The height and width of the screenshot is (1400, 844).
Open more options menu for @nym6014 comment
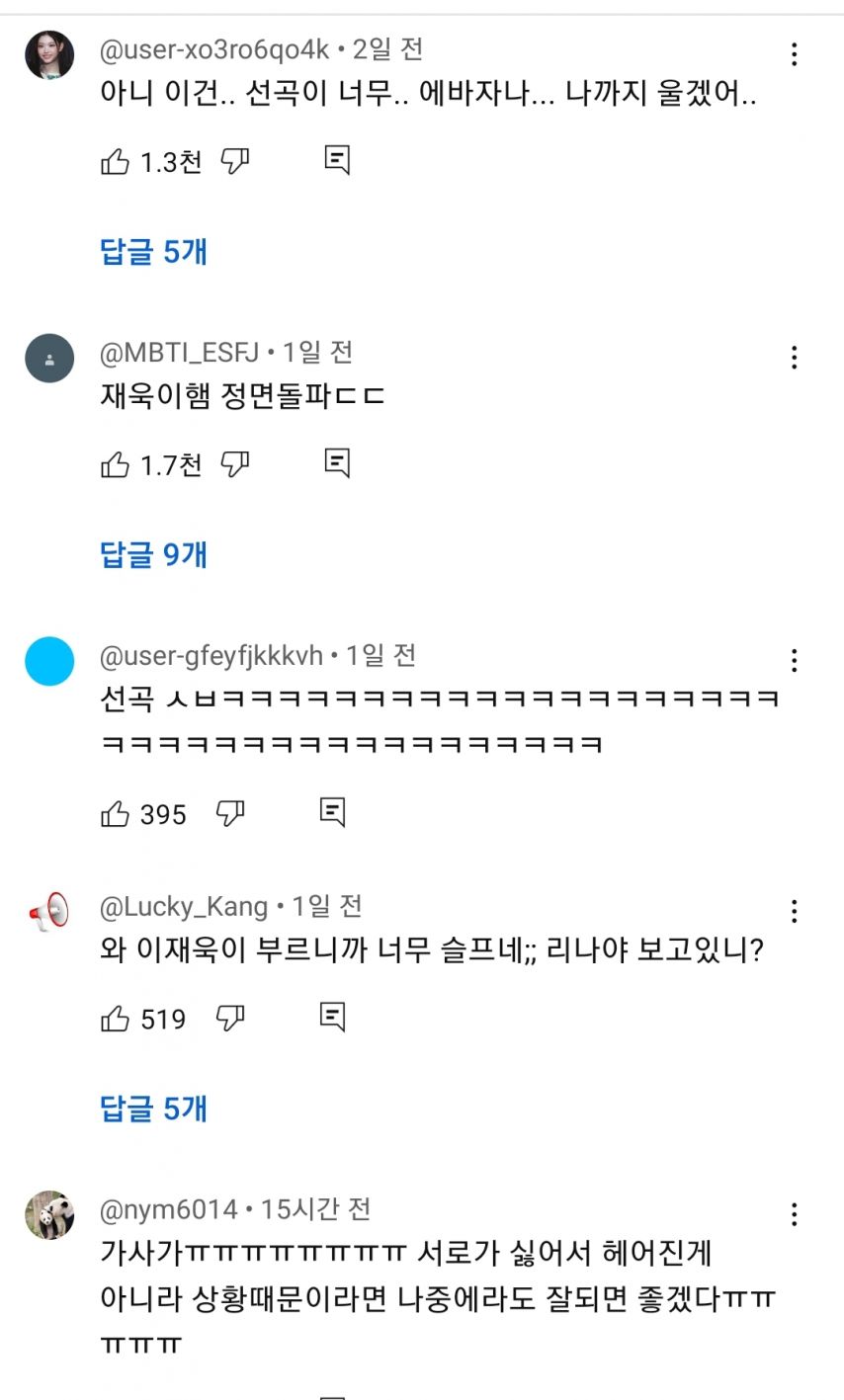794,1214
